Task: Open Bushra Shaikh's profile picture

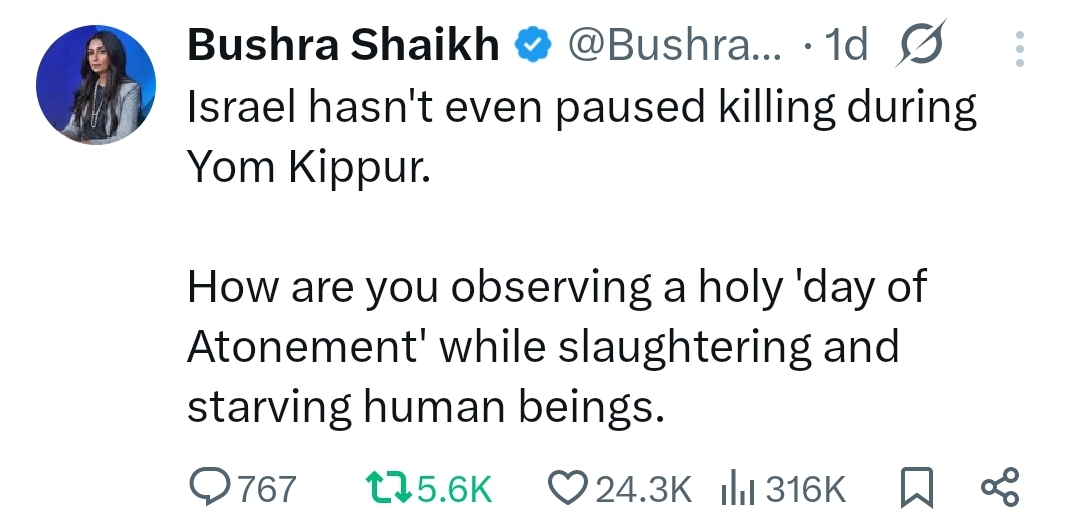Action: click(x=97, y=85)
